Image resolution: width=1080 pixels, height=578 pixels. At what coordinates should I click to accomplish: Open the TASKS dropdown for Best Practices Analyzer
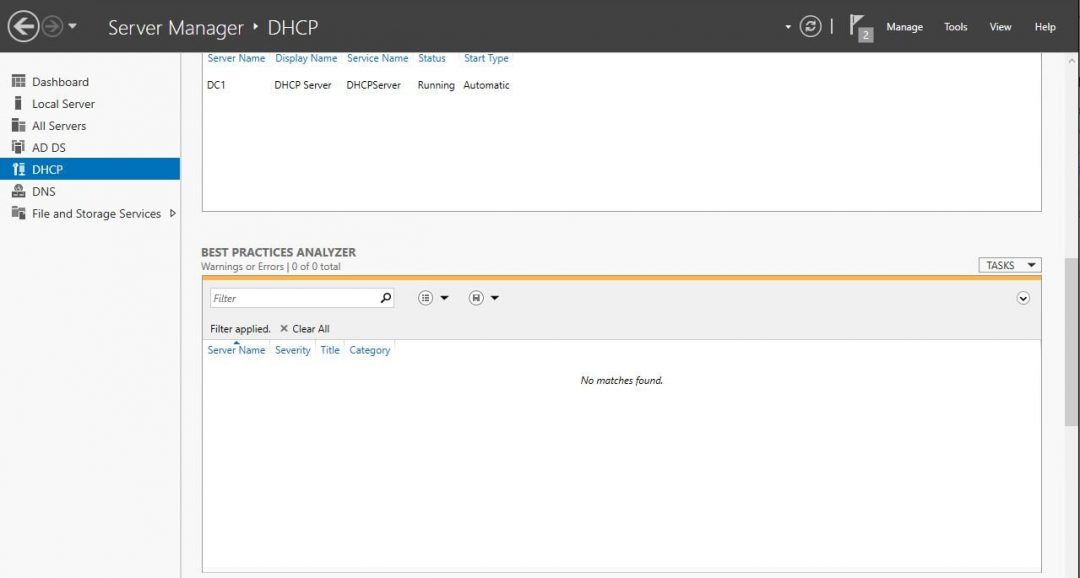1008,264
